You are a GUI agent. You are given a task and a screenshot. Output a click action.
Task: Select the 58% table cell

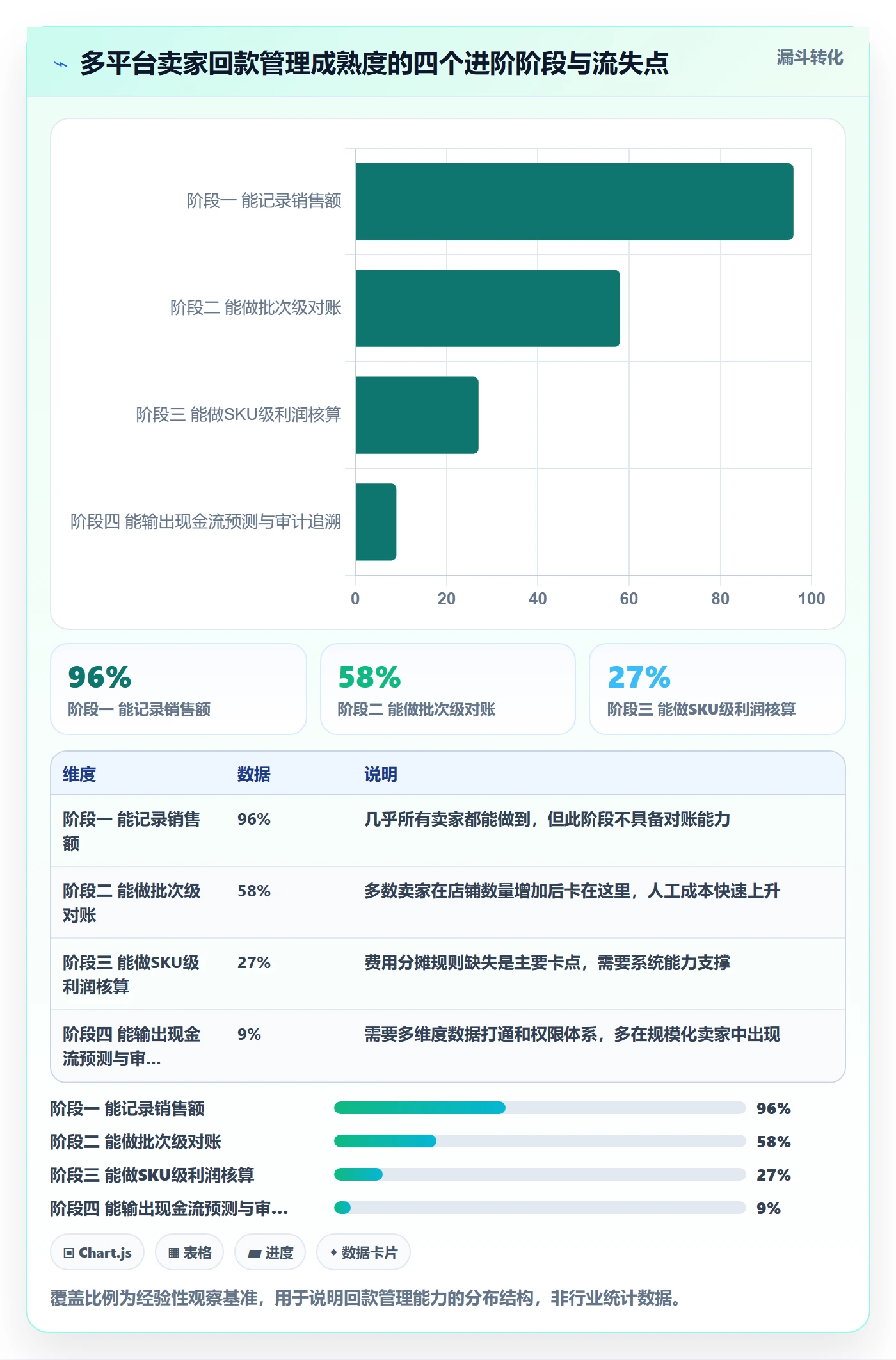[254, 891]
